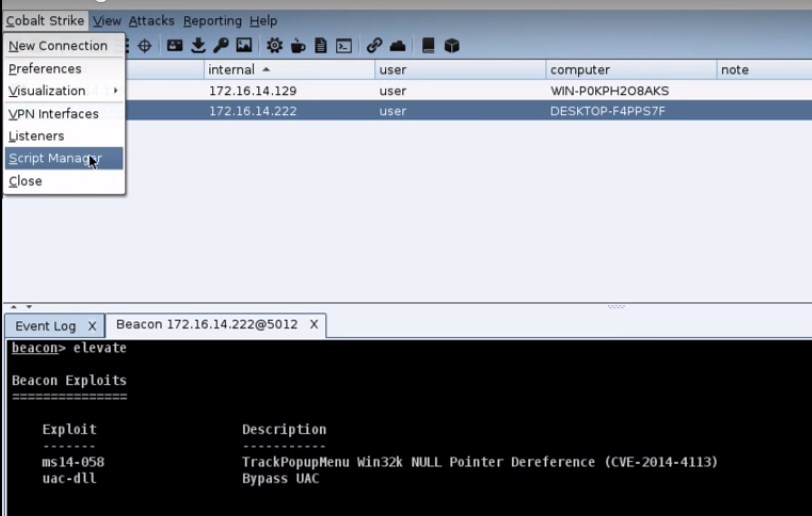Click the coffee cup Java applet icon
The image size is (812, 516).
point(298,46)
